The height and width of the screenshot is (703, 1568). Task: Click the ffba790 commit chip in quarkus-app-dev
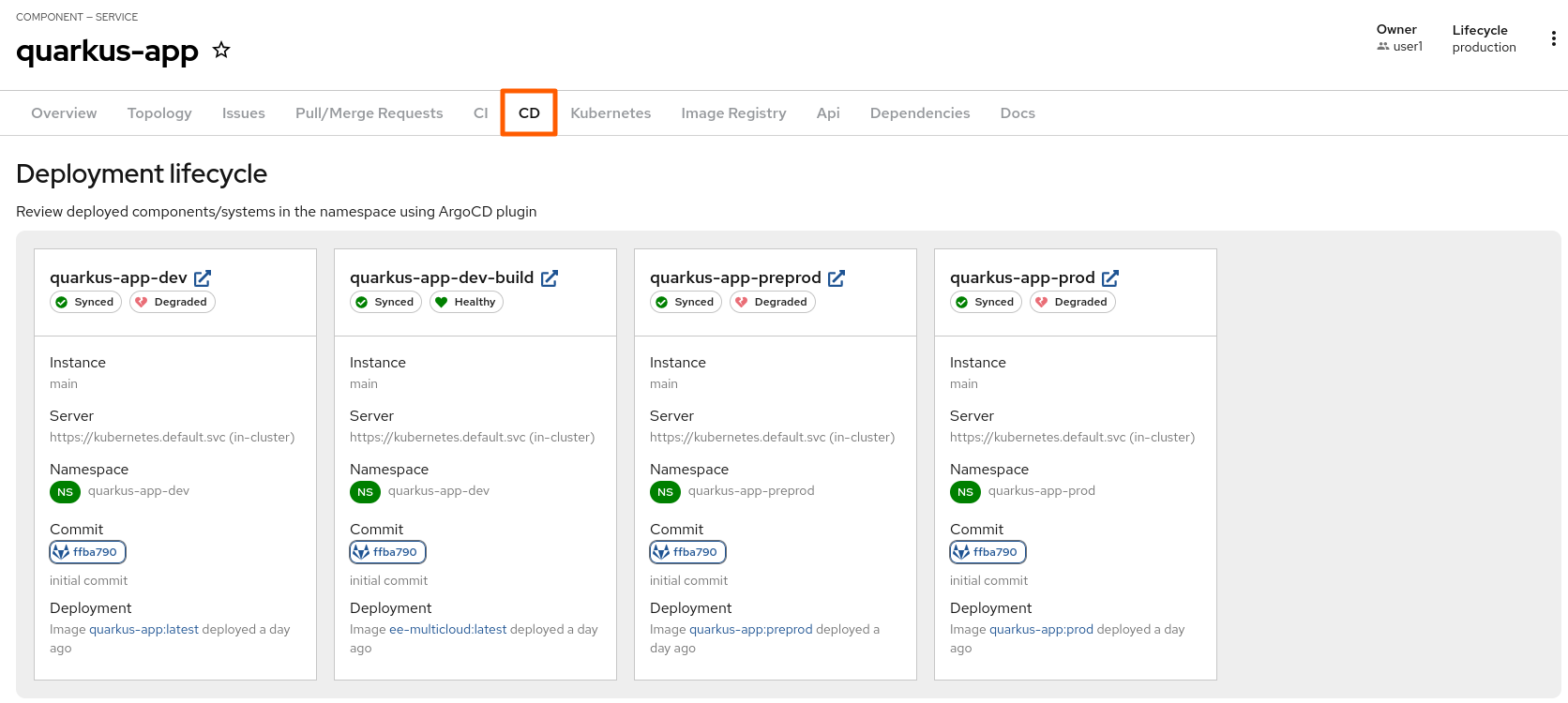tap(87, 552)
